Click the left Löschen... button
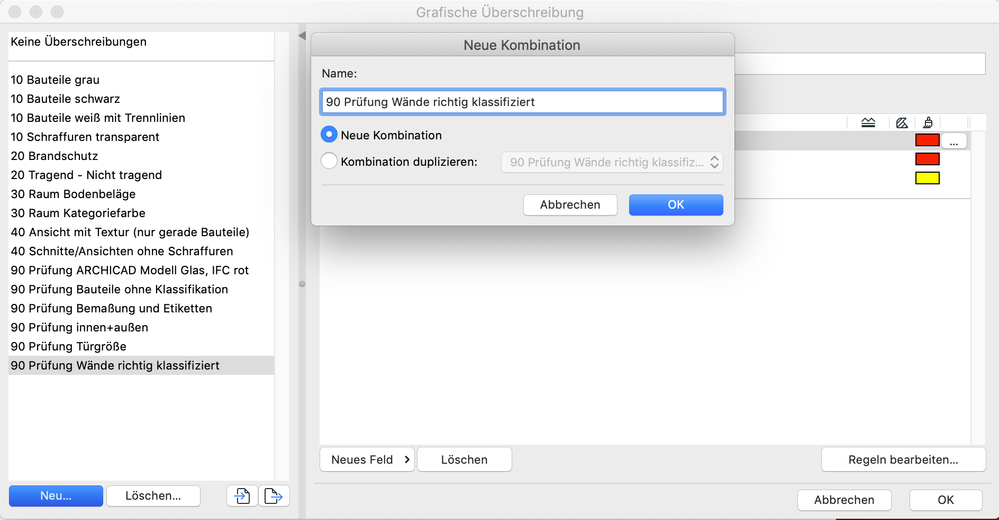The image size is (999, 520). [153, 496]
